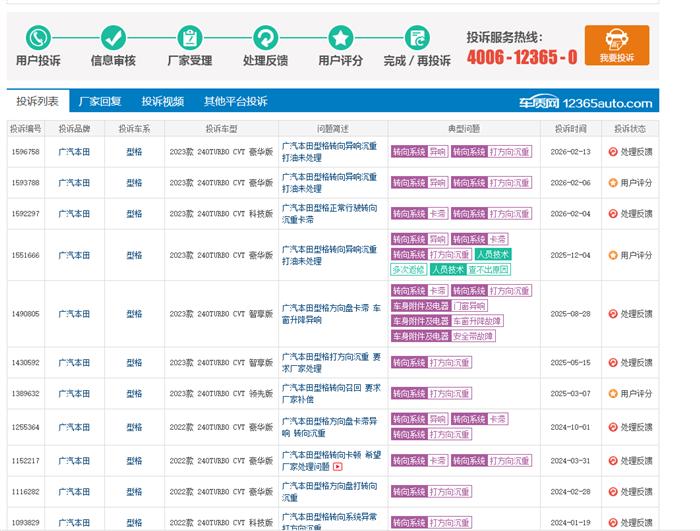Click 转向系统 打方向沉重 tag in row 1430592
The height and width of the screenshot is (531, 700).
click(431, 363)
